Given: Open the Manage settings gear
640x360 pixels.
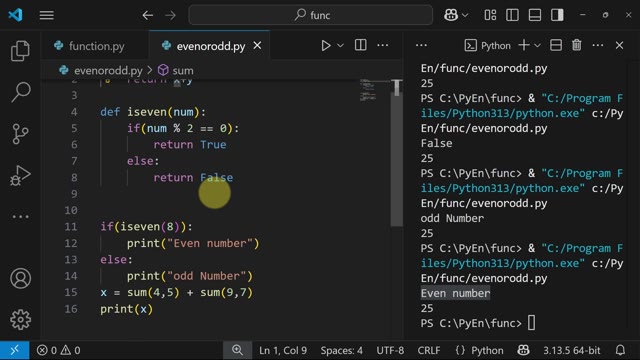Looking at the screenshot, I should [x=20, y=320].
